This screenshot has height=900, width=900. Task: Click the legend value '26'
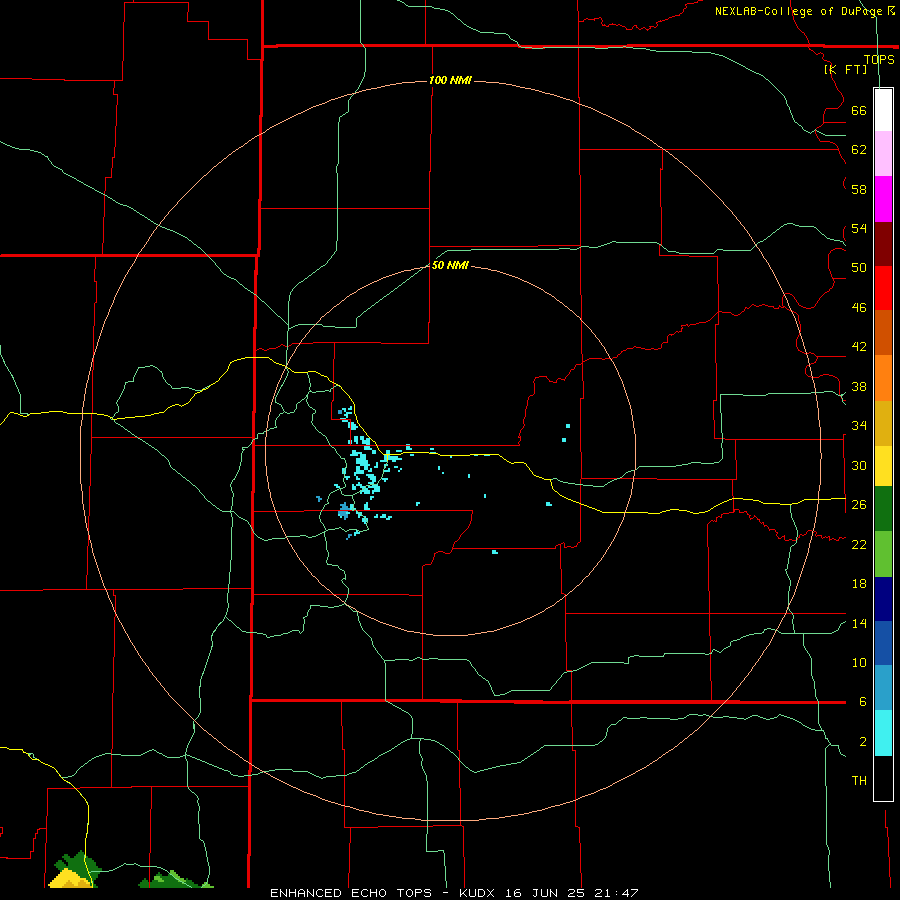coord(859,504)
